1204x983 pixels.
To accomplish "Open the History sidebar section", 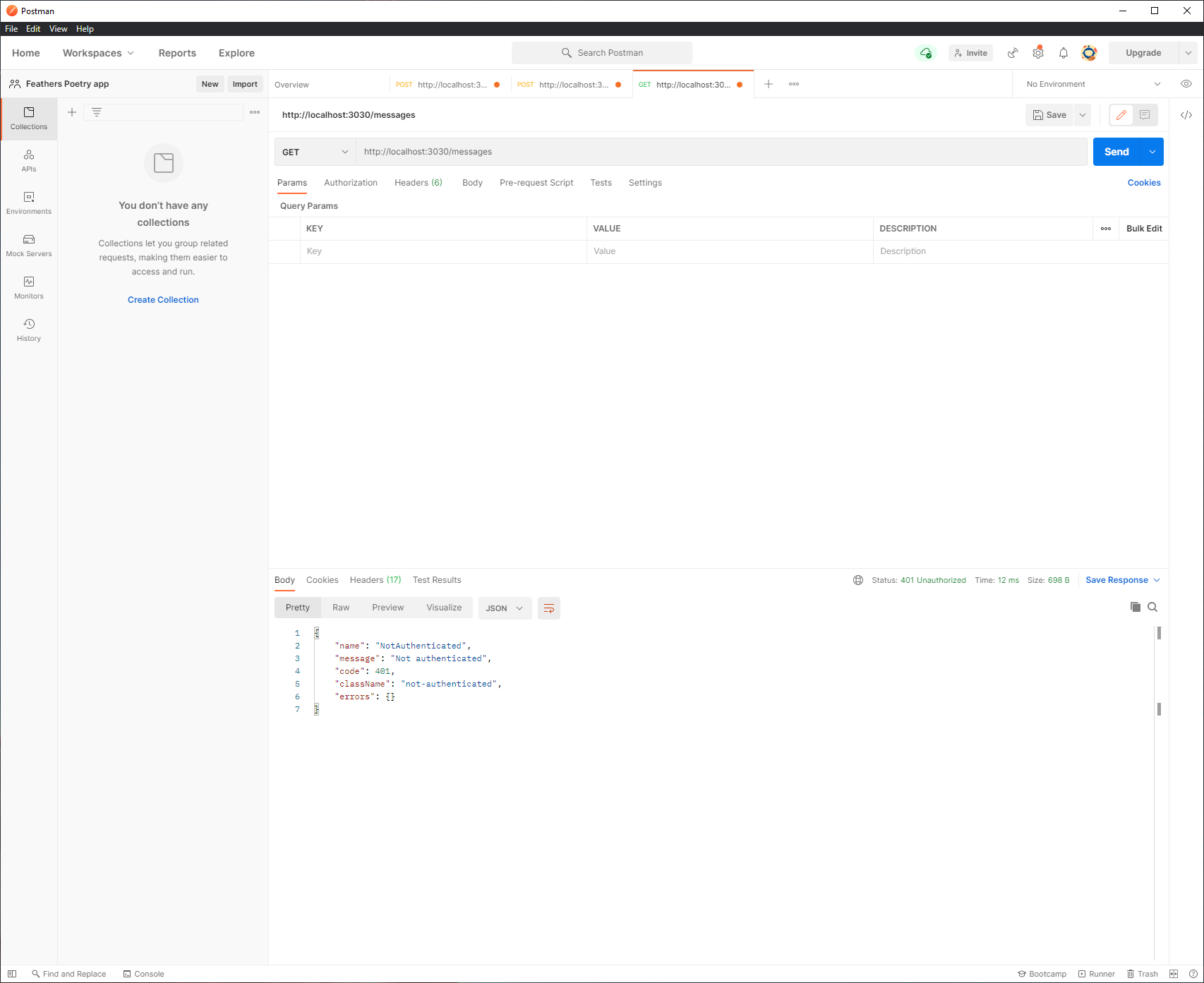I will click(x=29, y=330).
